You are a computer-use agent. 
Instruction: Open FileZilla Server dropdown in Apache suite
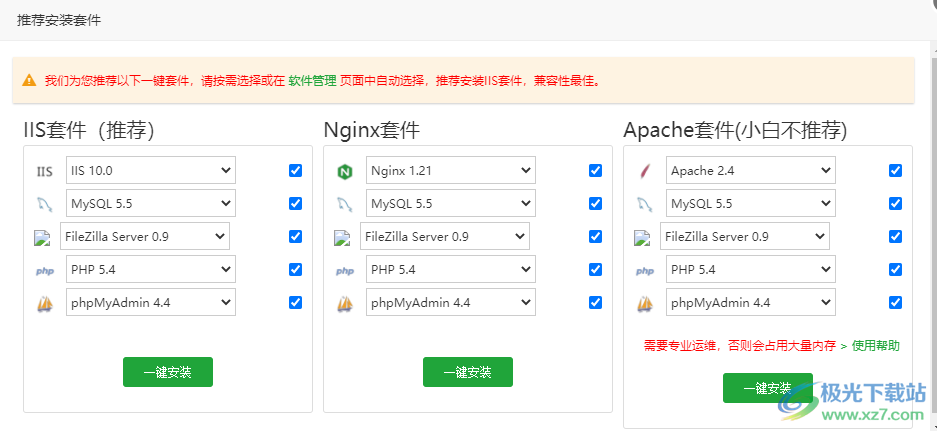point(745,236)
